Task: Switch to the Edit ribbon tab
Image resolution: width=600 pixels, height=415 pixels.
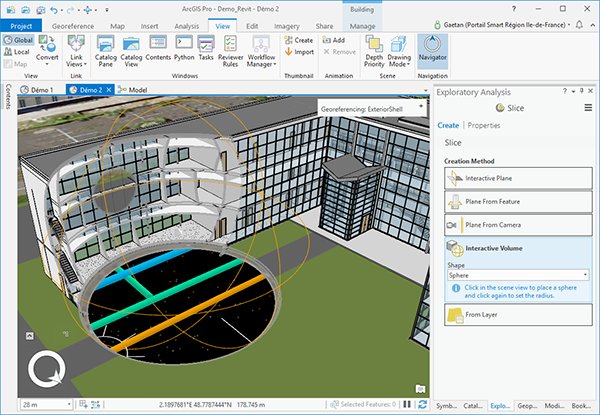Action: 252,26
